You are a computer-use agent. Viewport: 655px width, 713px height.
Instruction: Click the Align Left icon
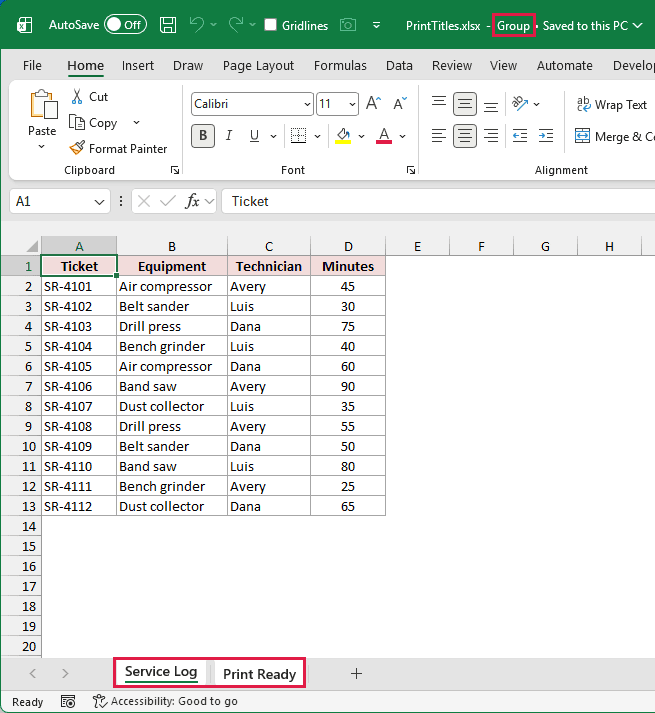point(439,136)
